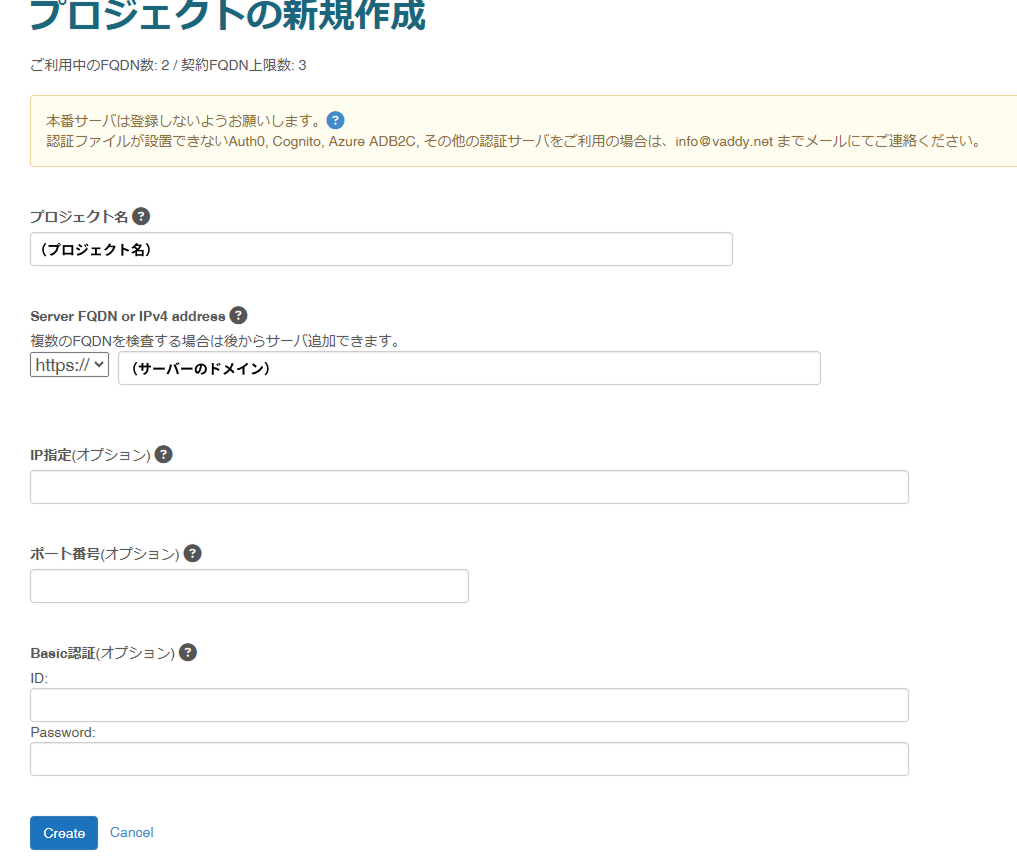Click the サーバーのドメイン input field
The height and width of the screenshot is (856, 1017).
(x=469, y=368)
